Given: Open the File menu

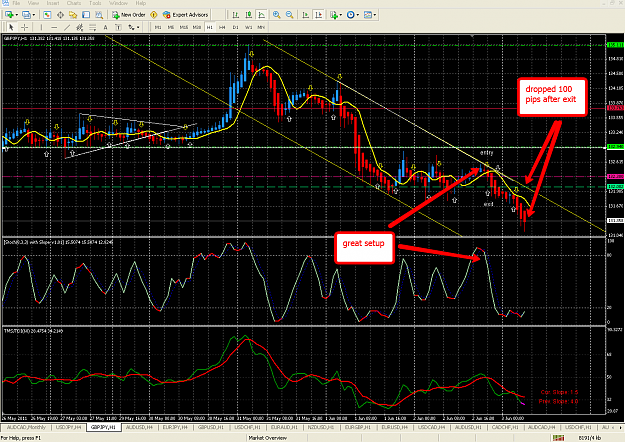Looking at the screenshot, I should (16, 3).
